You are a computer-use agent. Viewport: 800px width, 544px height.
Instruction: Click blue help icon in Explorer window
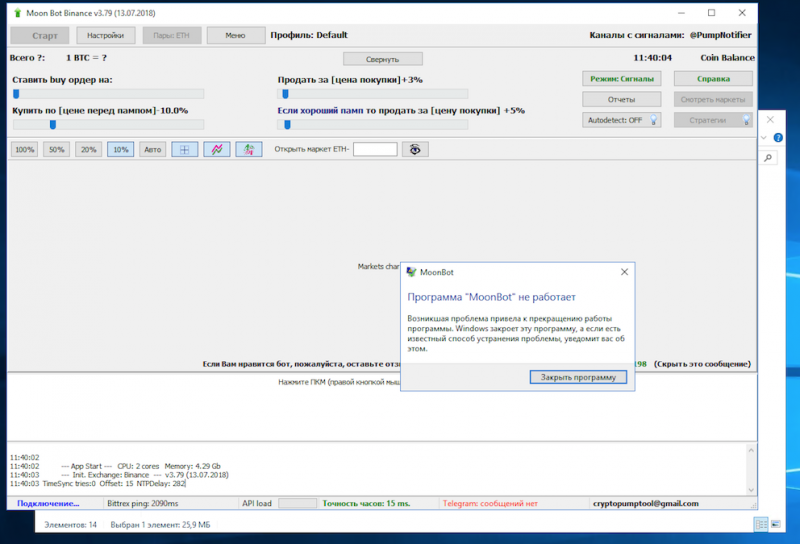(778, 137)
